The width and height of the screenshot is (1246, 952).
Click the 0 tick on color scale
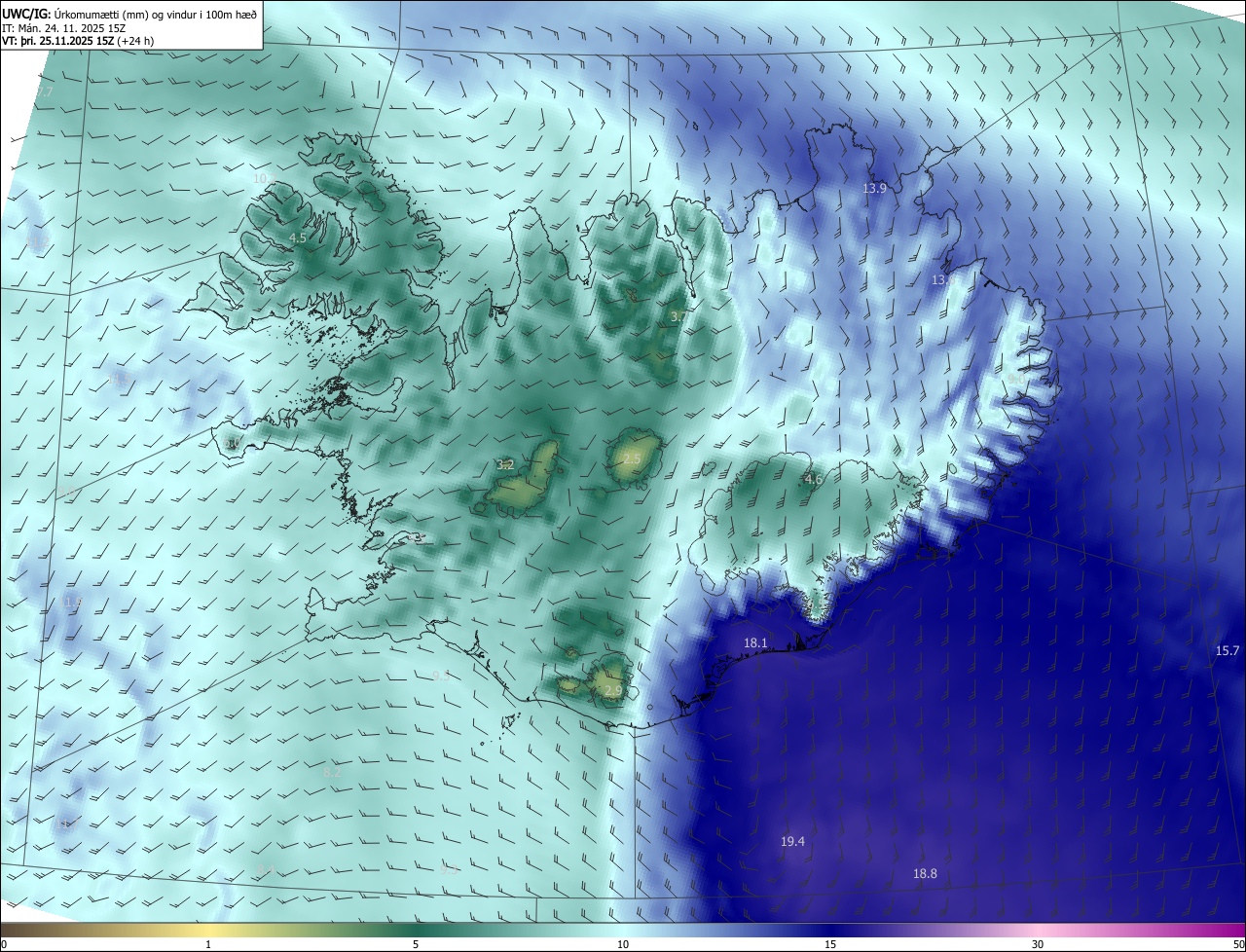tap(4, 945)
